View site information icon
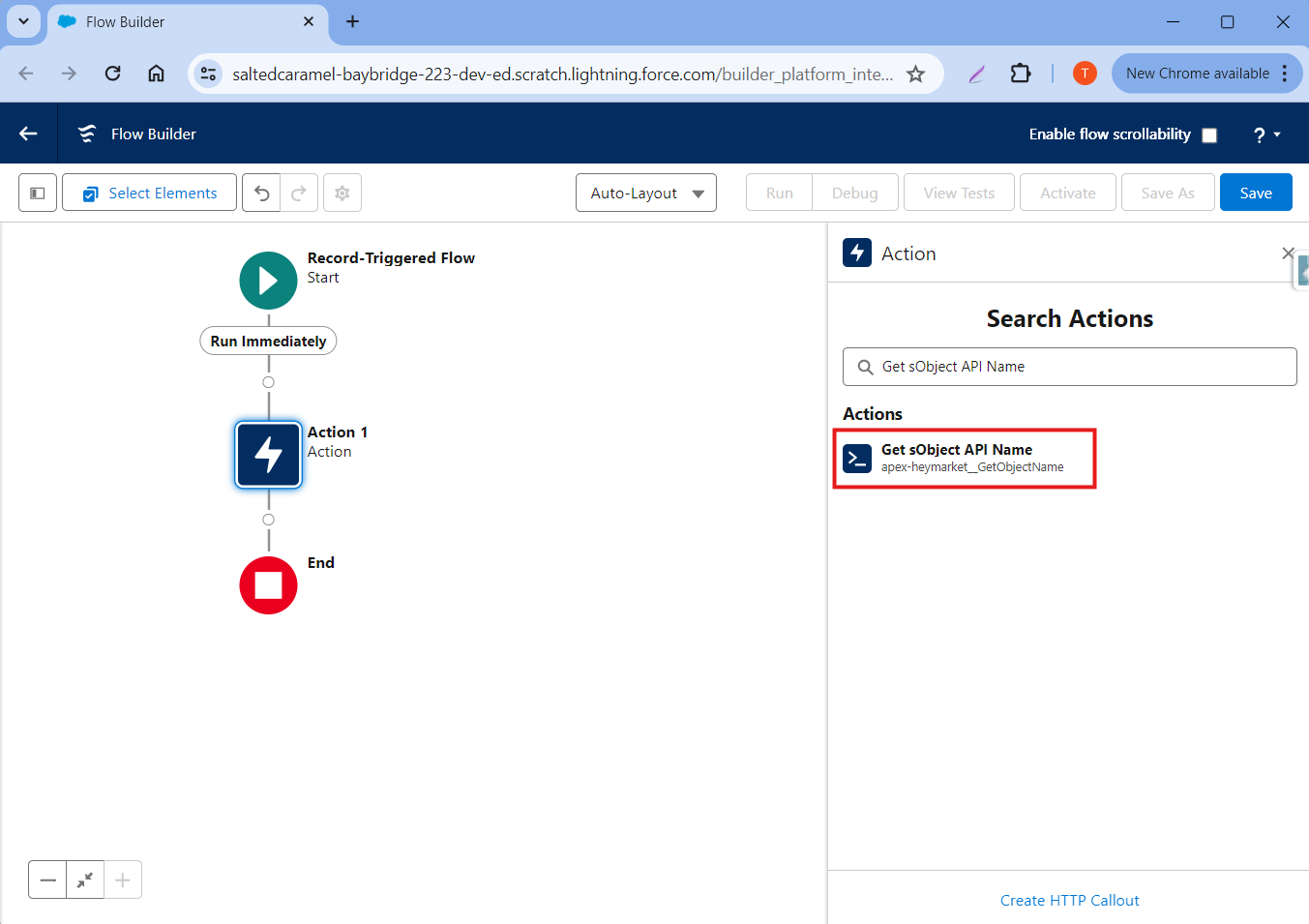Screen dimensions: 1309x924 pyautogui.click(x=208, y=74)
